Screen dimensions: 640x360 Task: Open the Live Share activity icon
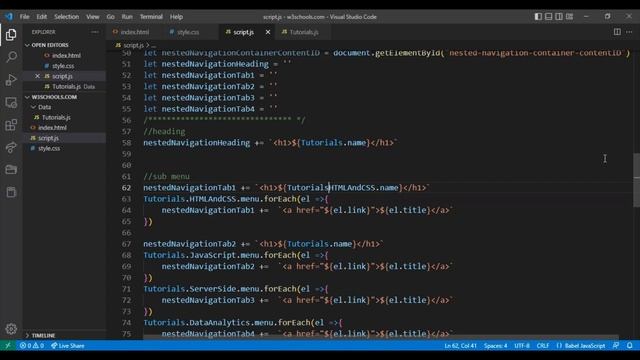(11, 147)
